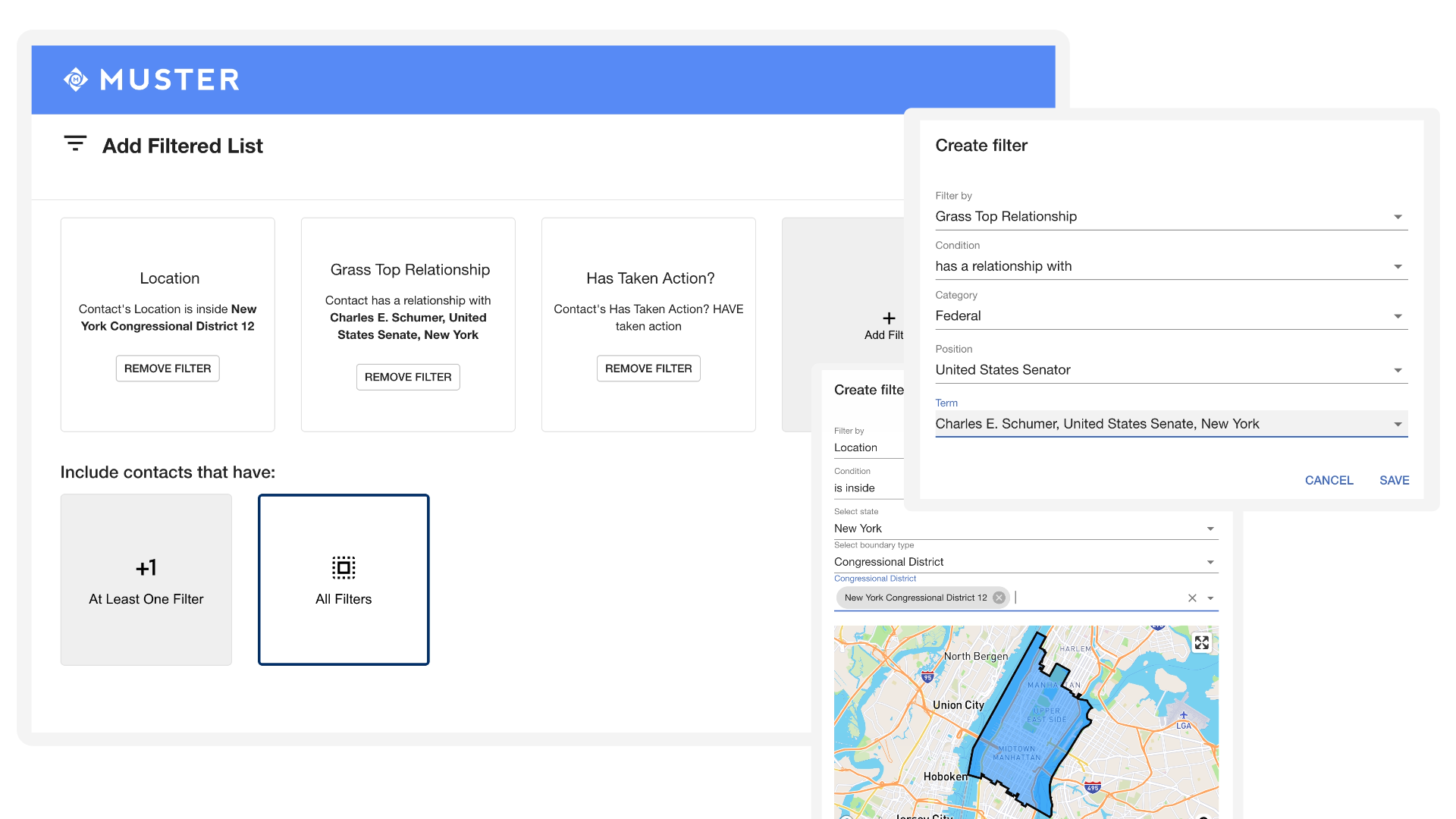
Task: Click the North Bergen label on the map
Action: coord(976,657)
